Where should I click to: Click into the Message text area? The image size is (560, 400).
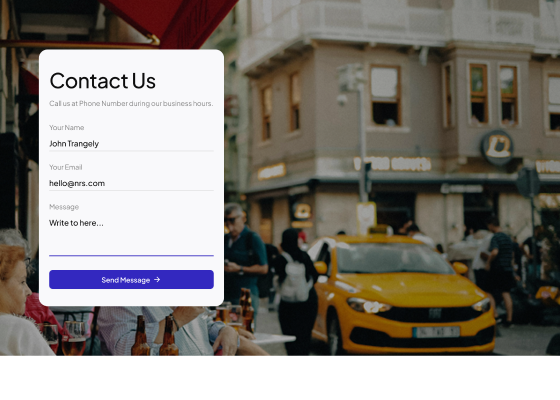[x=131, y=236]
